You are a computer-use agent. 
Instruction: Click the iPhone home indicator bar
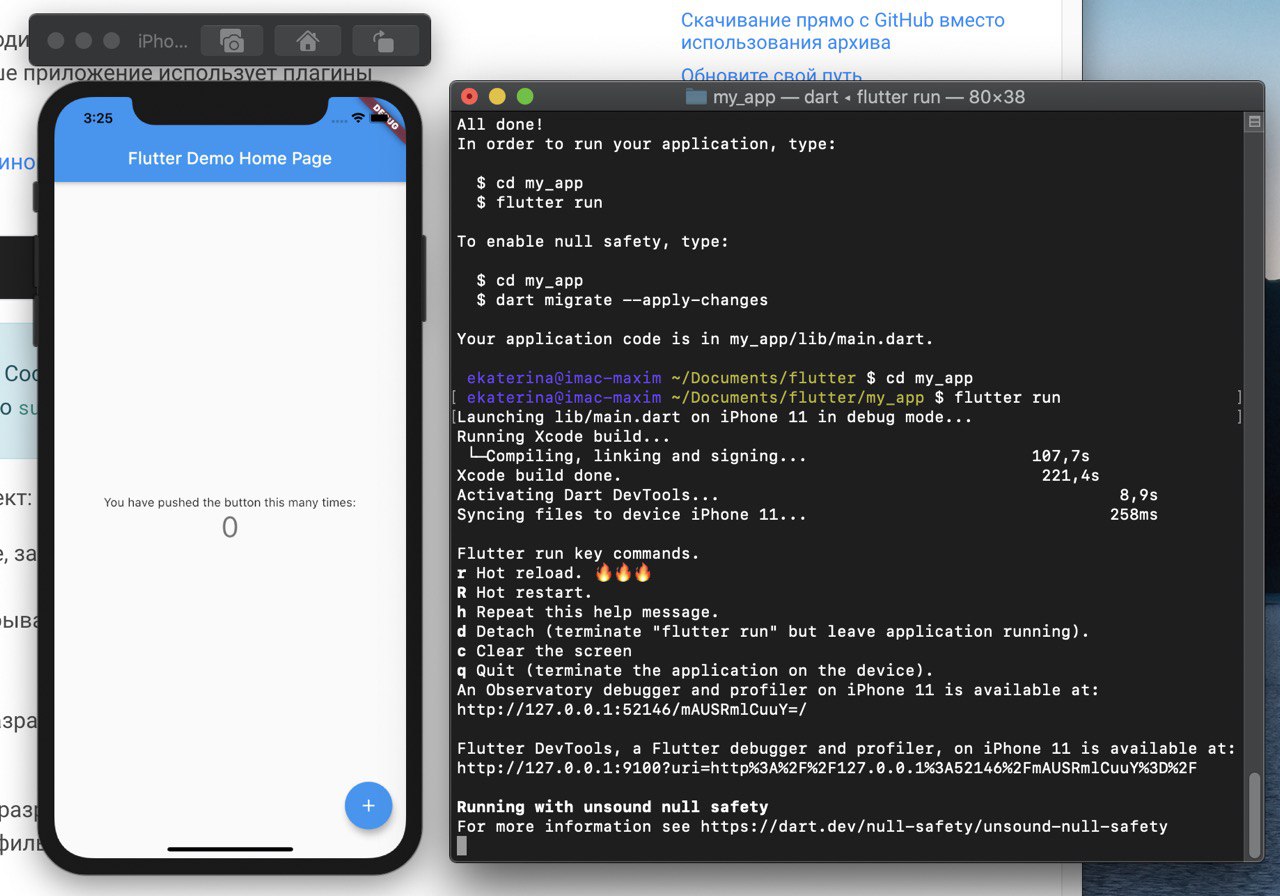pyautogui.click(x=230, y=849)
